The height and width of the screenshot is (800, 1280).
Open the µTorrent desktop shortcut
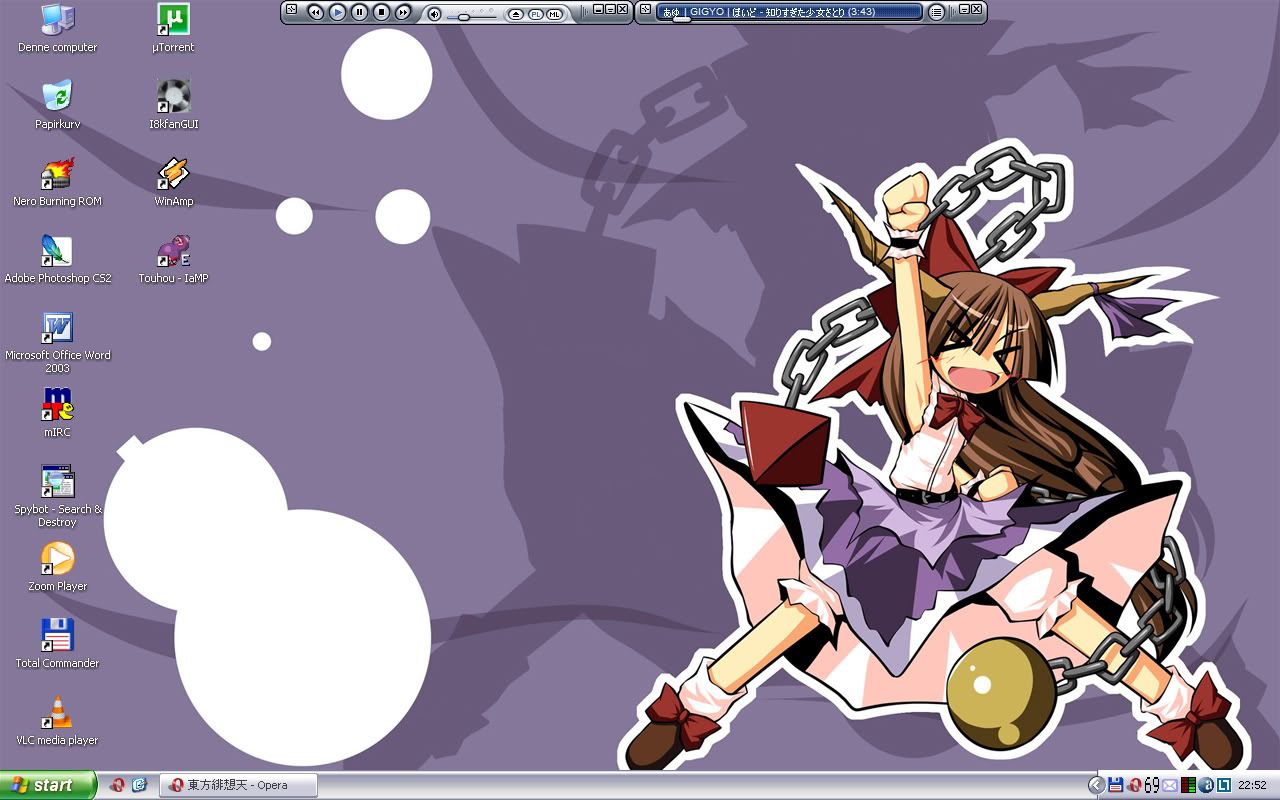coord(173,20)
